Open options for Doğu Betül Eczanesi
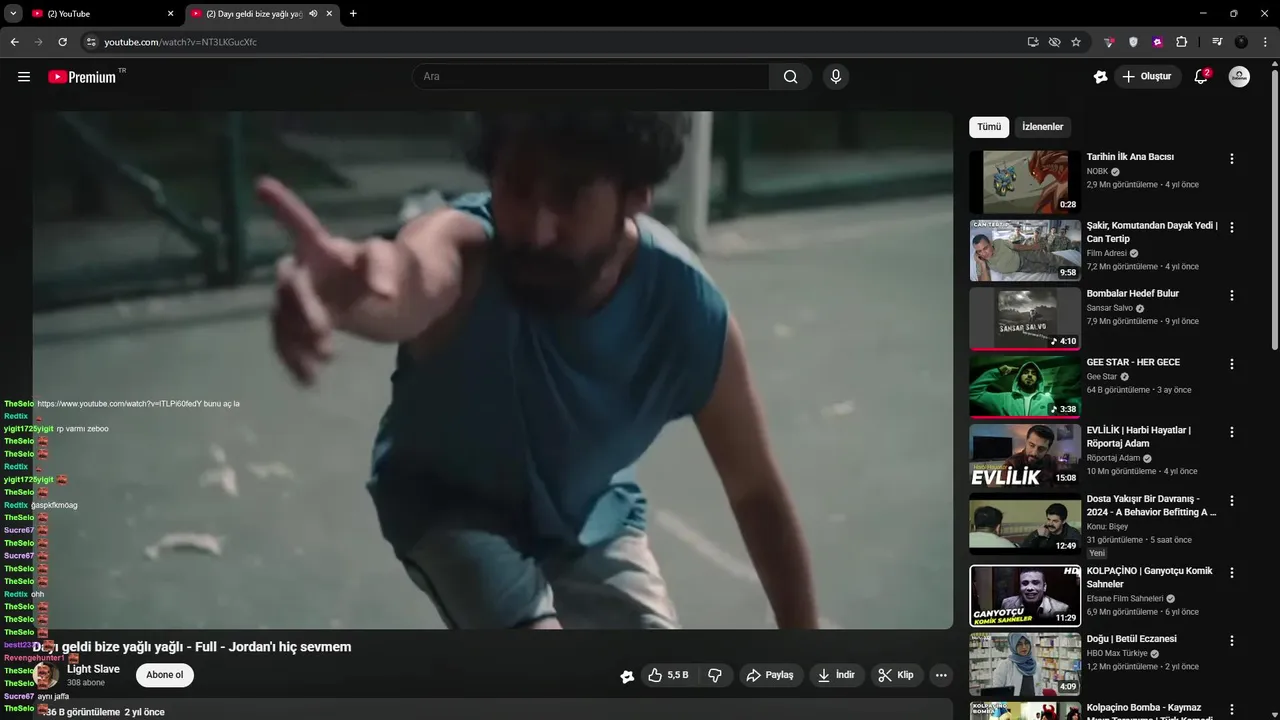The width and height of the screenshot is (1280, 720). (x=1232, y=641)
